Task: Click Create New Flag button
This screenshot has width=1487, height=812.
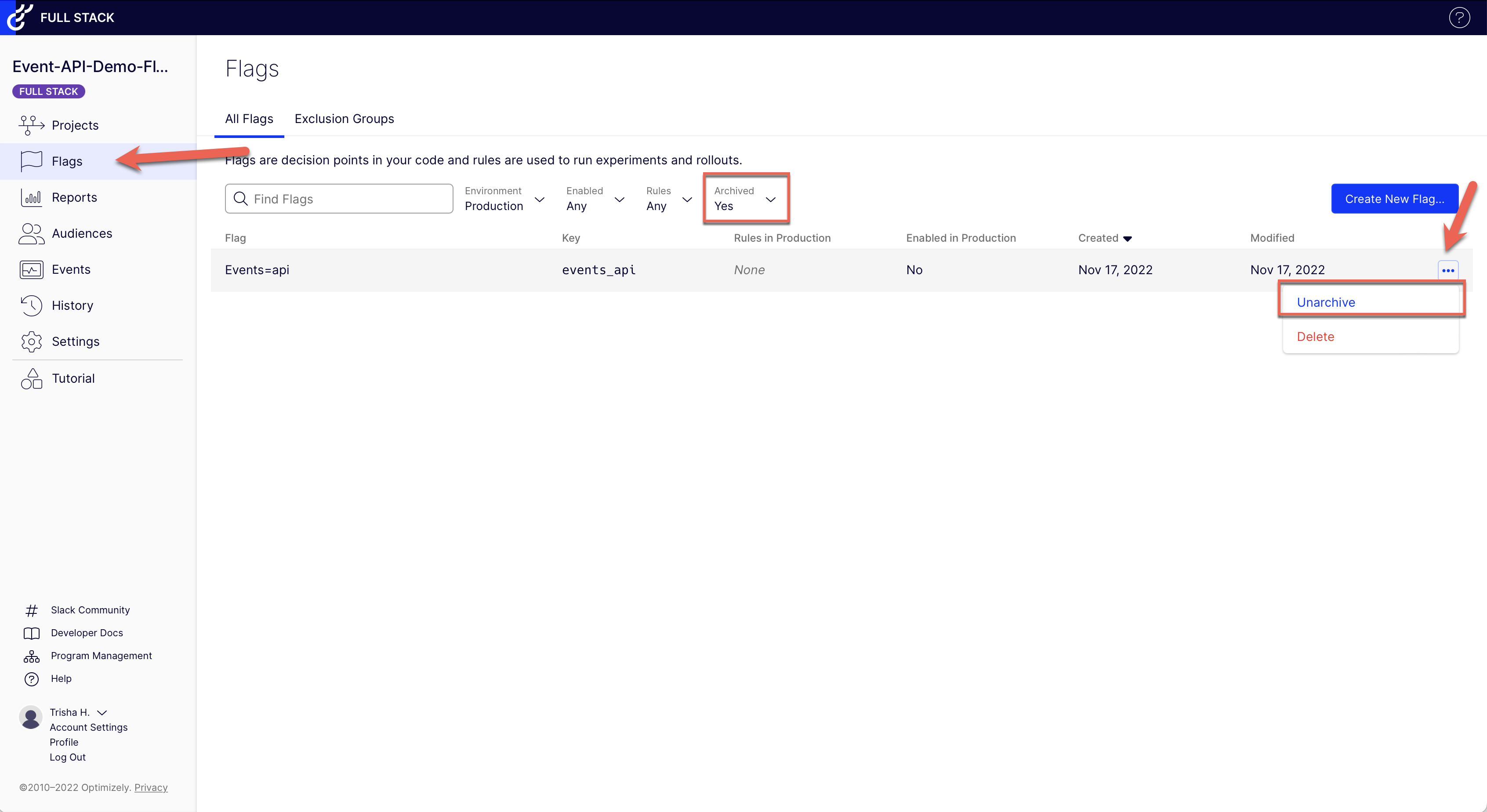Action: point(1394,199)
